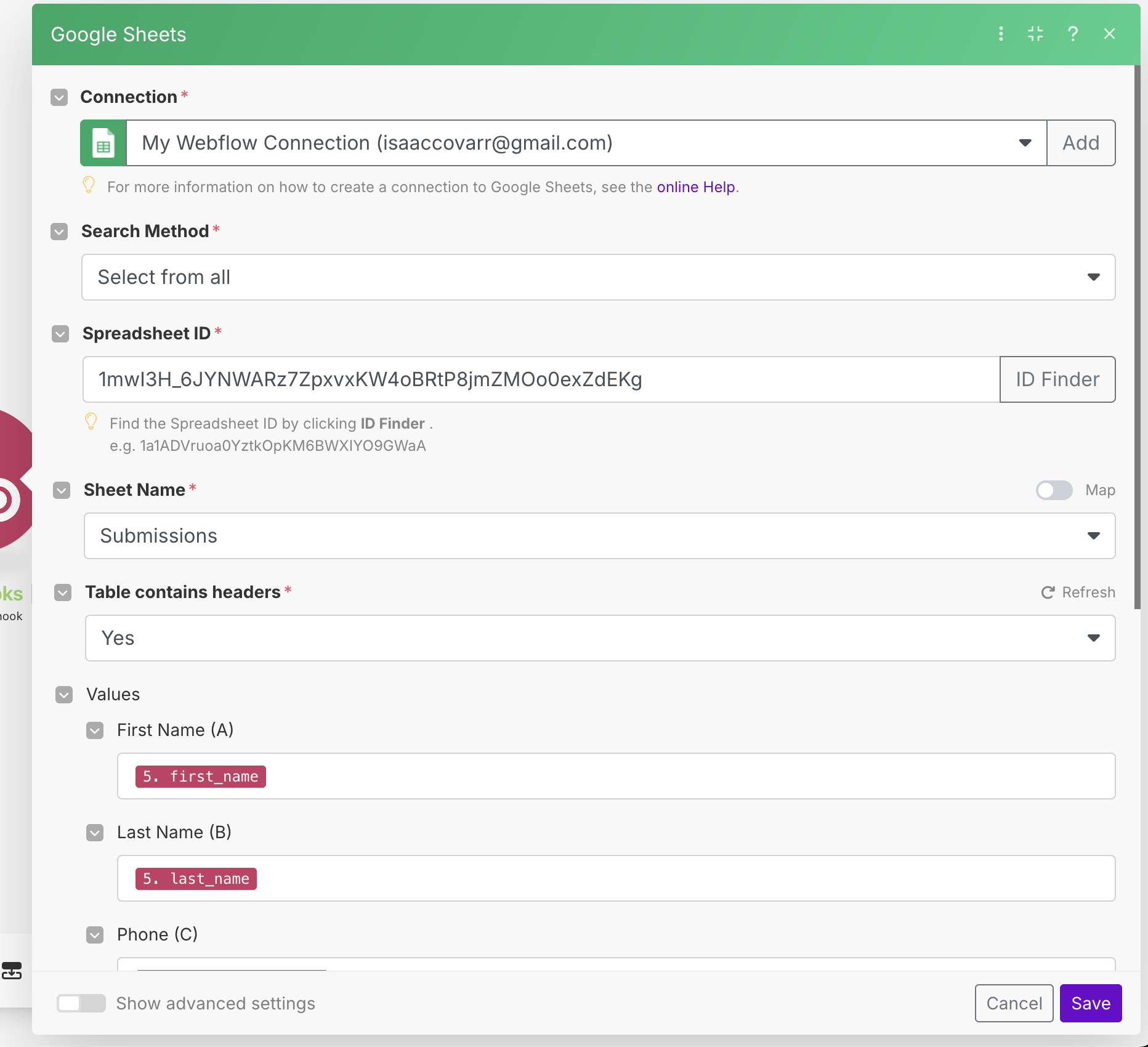This screenshot has width=1148, height=1047.
Task: Click the ID Finder button
Action: pyautogui.click(x=1057, y=379)
